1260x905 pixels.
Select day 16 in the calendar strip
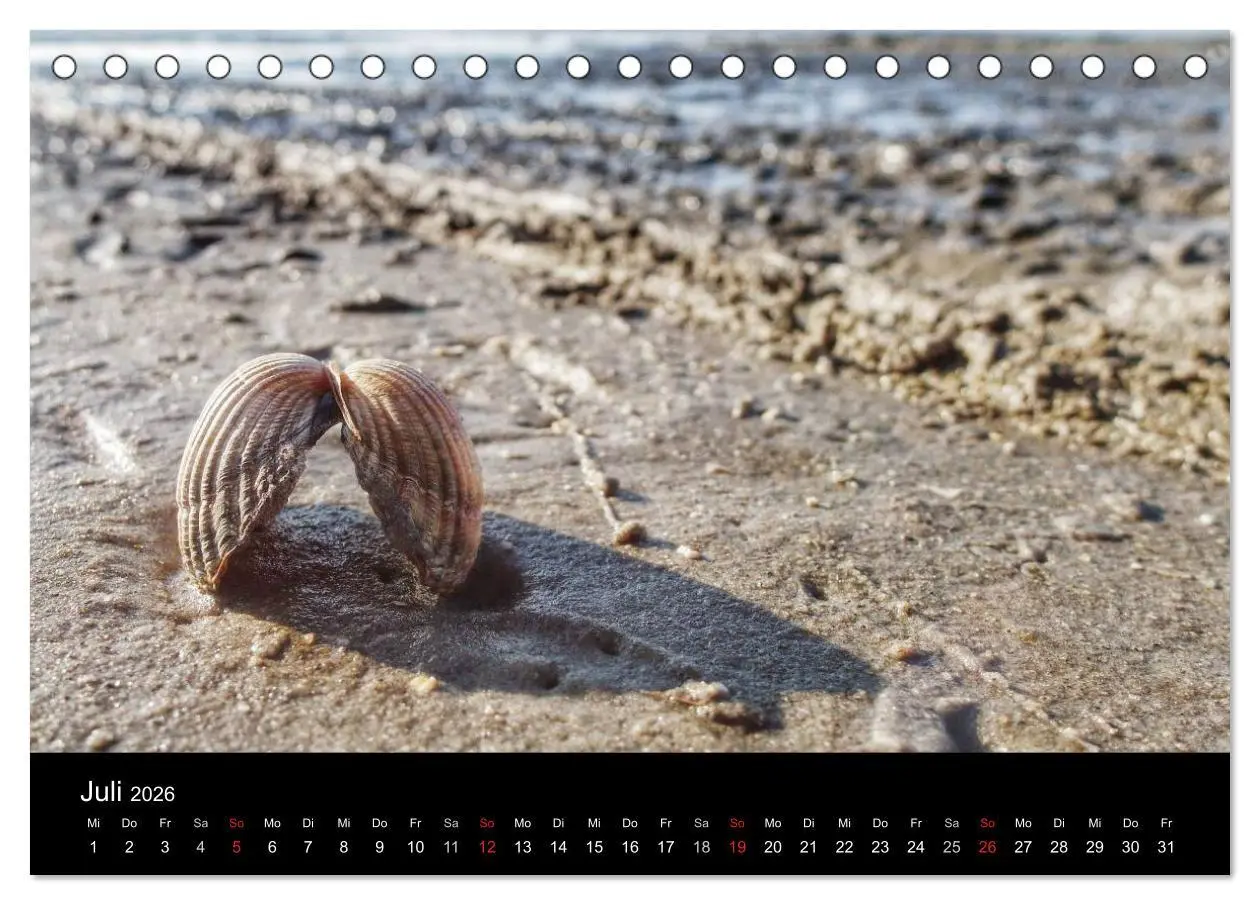(x=630, y=847)
